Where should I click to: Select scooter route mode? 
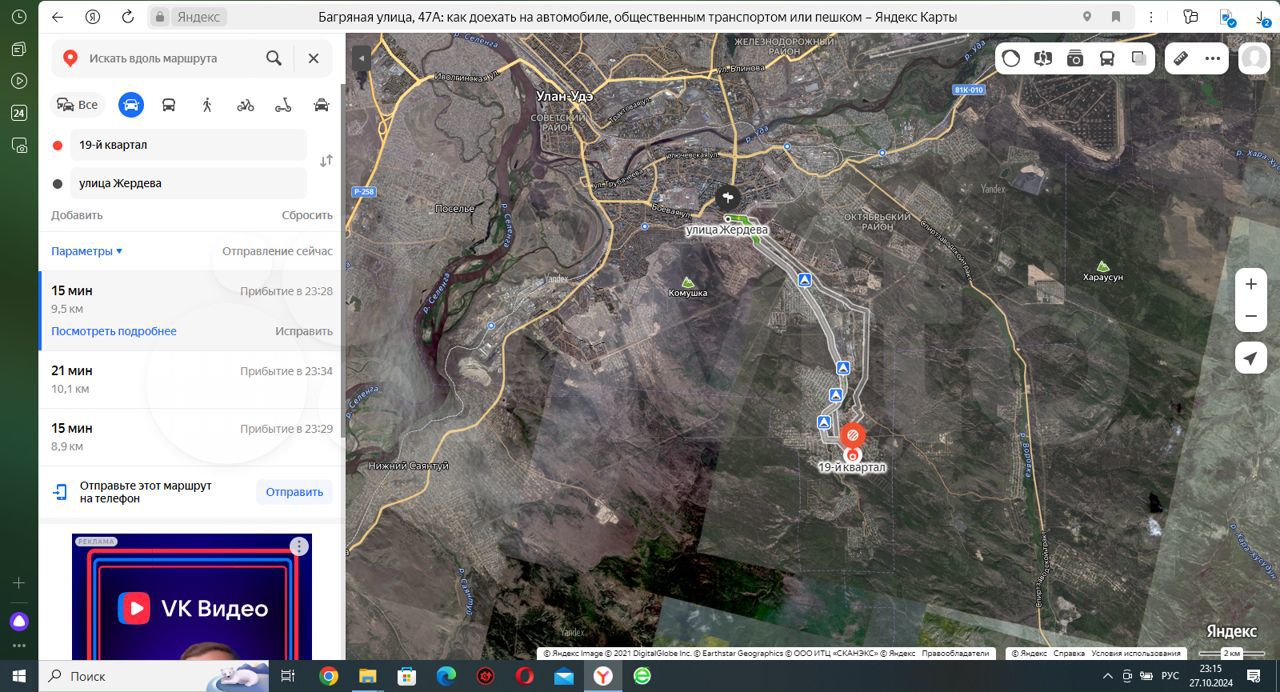[283, 104]
